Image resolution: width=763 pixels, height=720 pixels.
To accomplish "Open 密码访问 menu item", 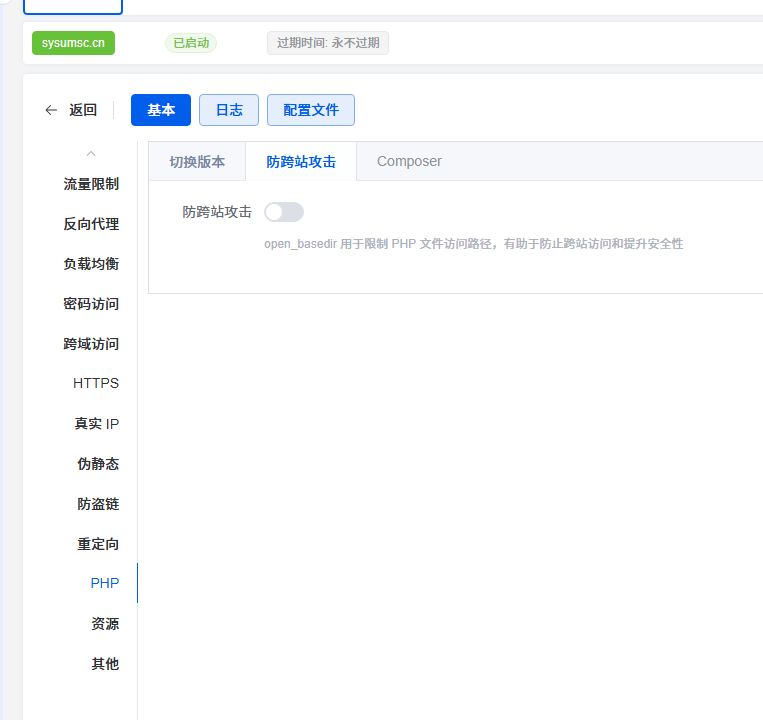I will (x=91, y=304).
